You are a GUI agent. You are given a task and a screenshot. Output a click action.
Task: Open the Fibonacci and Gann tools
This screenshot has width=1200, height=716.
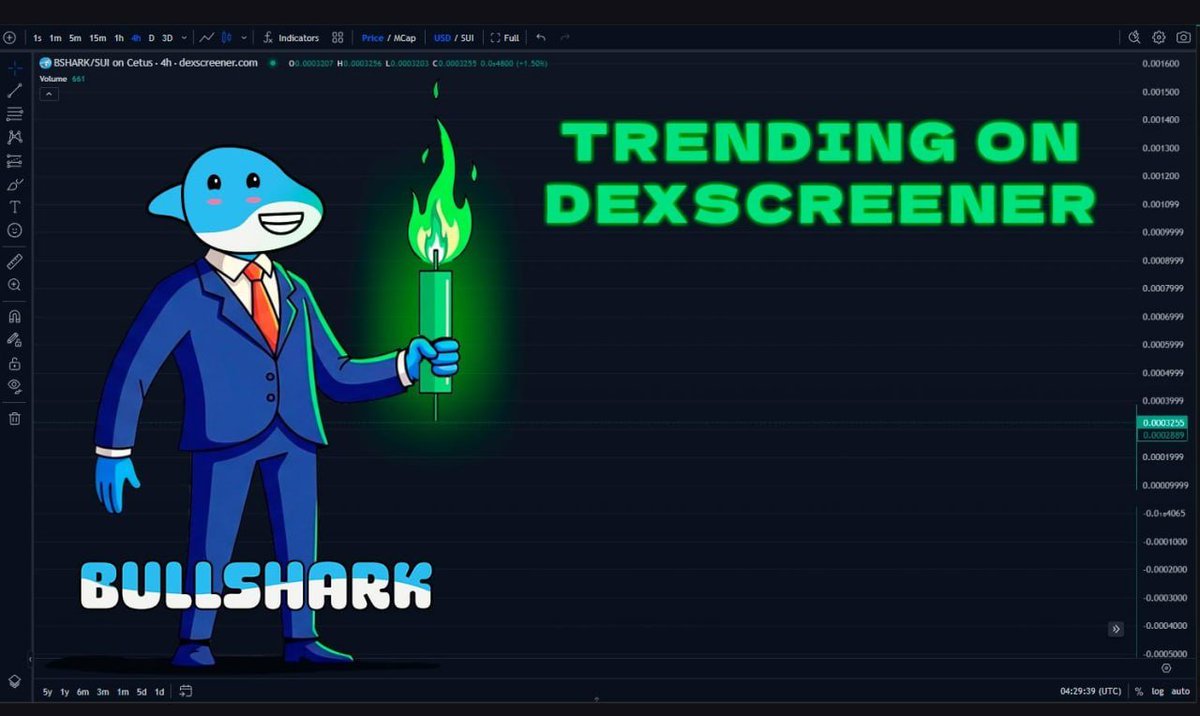[15, 114]
